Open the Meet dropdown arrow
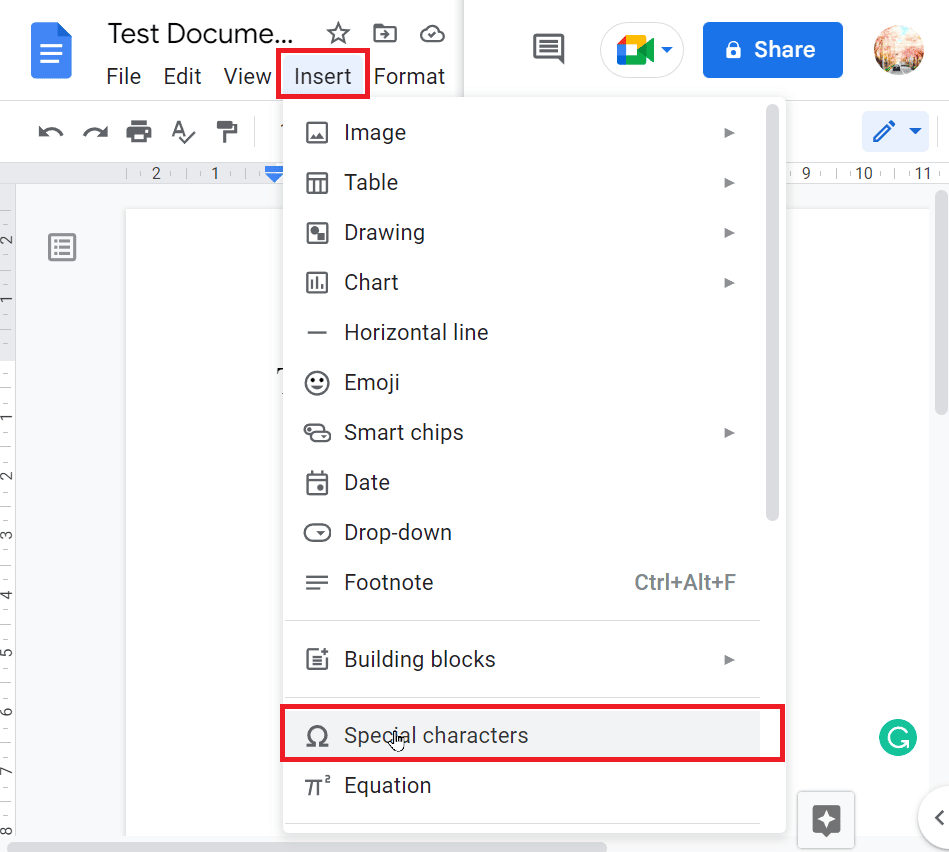 (667, 50)
